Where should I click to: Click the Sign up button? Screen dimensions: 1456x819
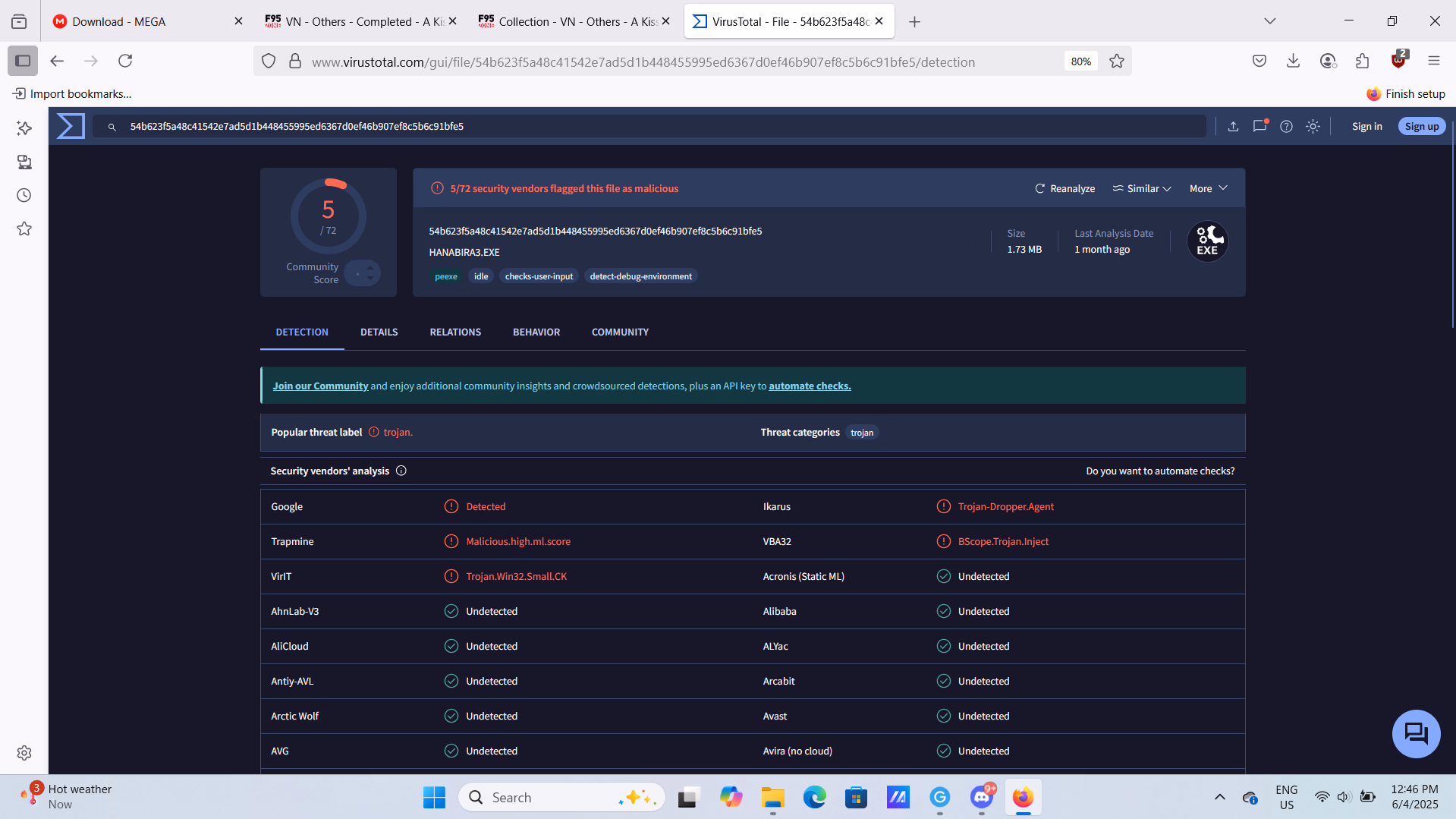1421,126
